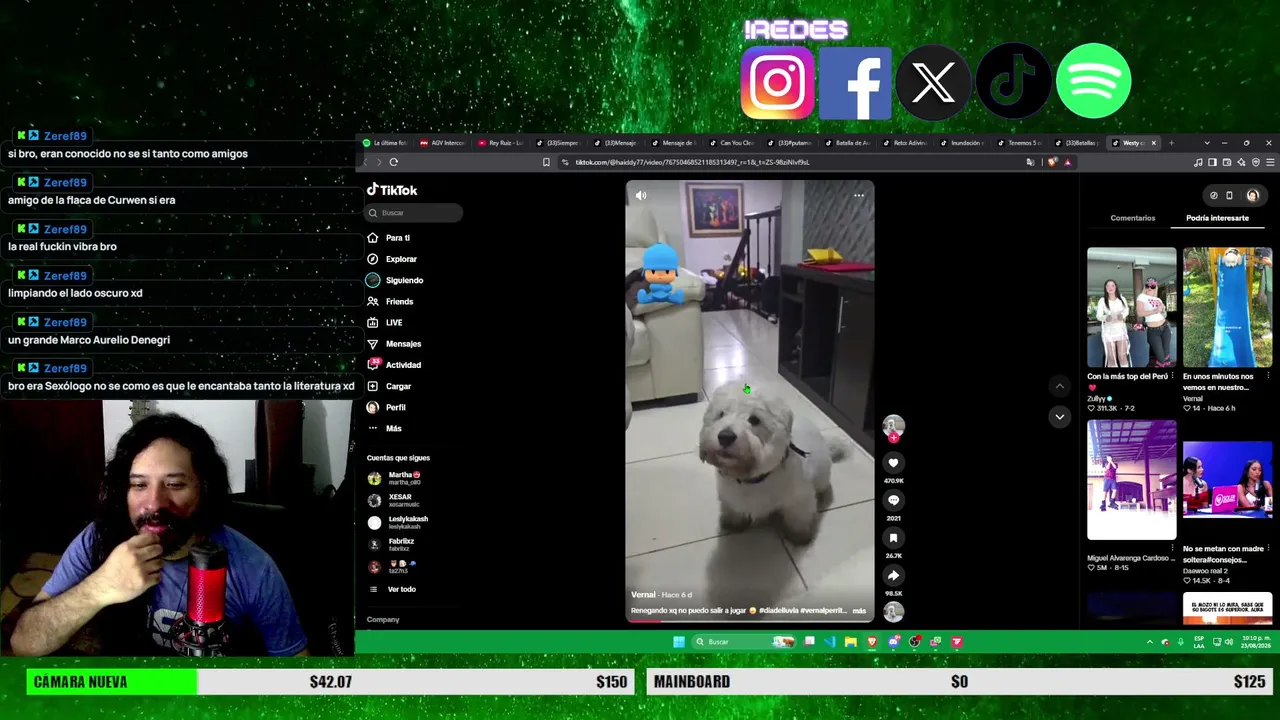The width and height of the screenshot is (1280, 720).
Task: Share the video with the arrow icon
Action: 893,575
